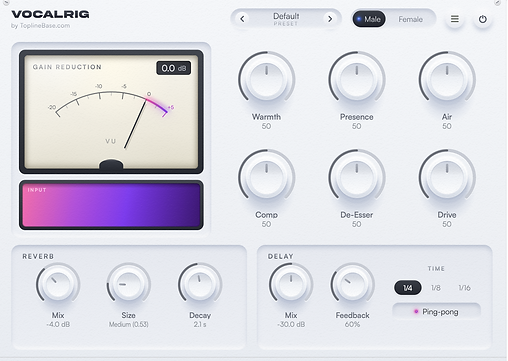The image size is (508, 361).
Task: Click the Air value 50
Action: point(447,126)
